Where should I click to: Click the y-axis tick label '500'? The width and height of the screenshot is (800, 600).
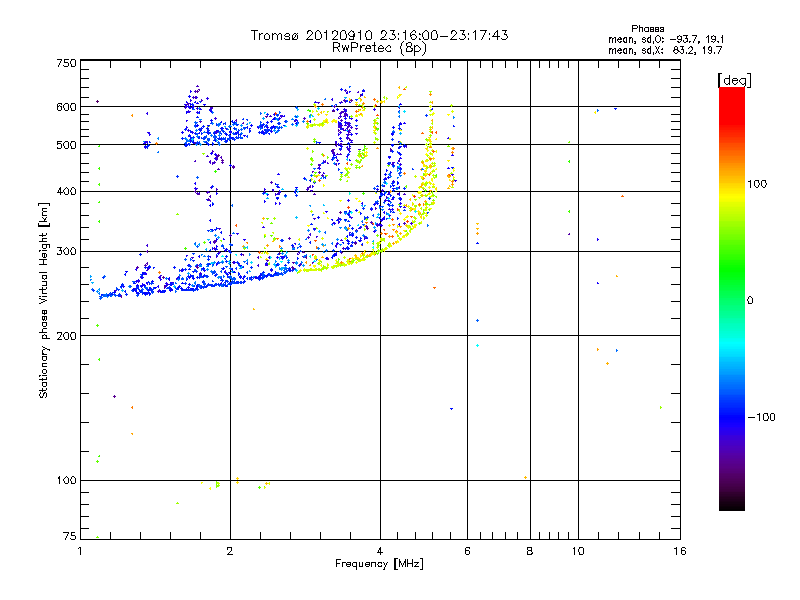[x=66, y=145]
